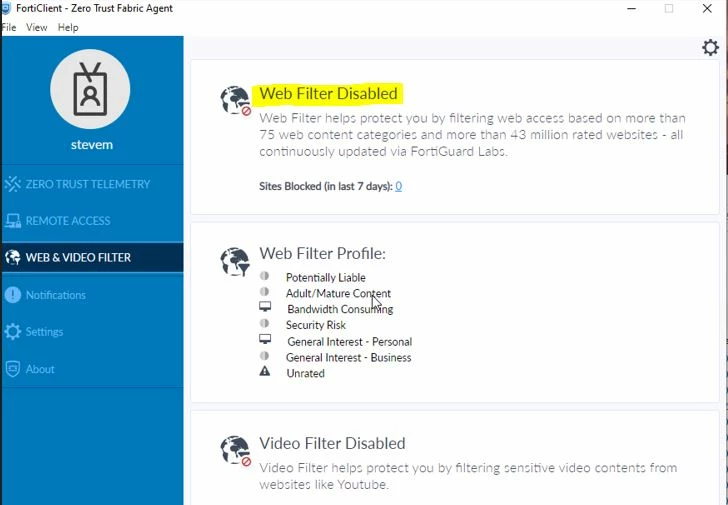Click the Web Filter Profile heading
Screen dimensions: 728x505
(x=322, y=253)
